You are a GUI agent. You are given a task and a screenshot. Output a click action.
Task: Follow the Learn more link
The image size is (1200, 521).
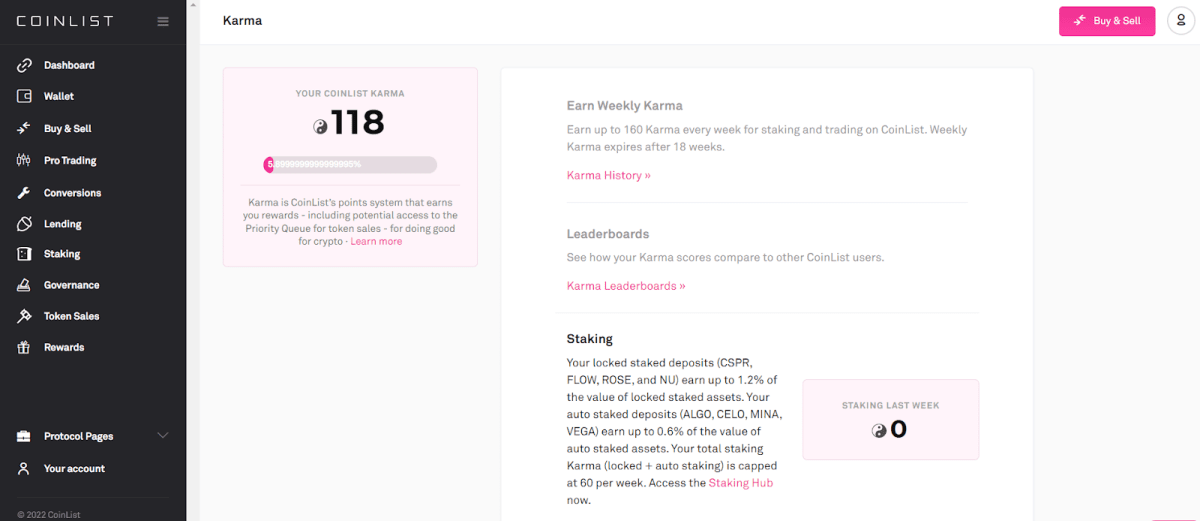coord(376,241)
